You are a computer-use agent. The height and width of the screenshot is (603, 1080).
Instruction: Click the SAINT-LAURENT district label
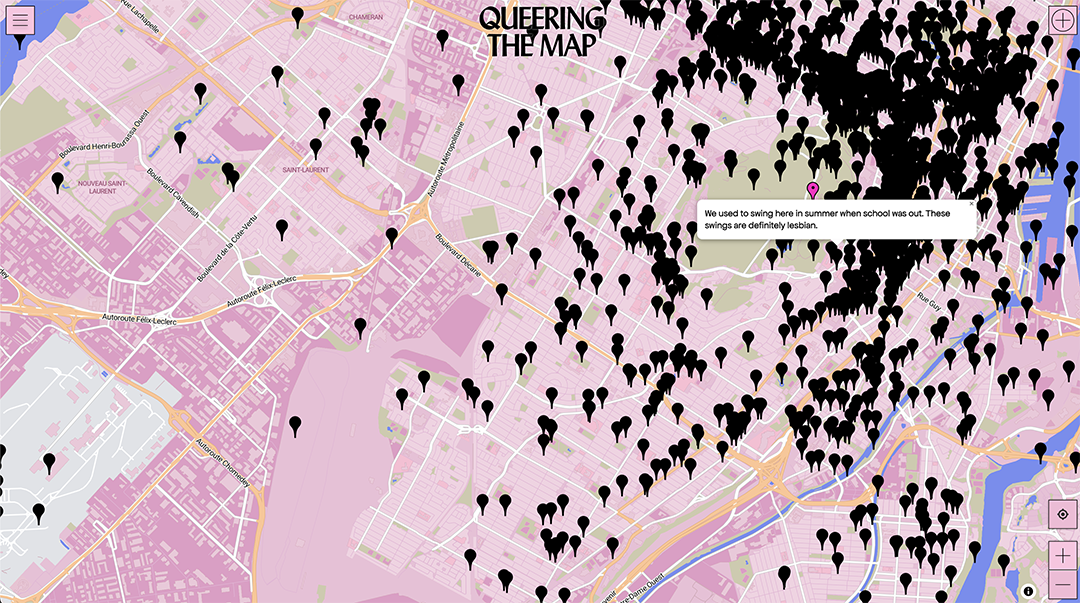pos(306,170)
